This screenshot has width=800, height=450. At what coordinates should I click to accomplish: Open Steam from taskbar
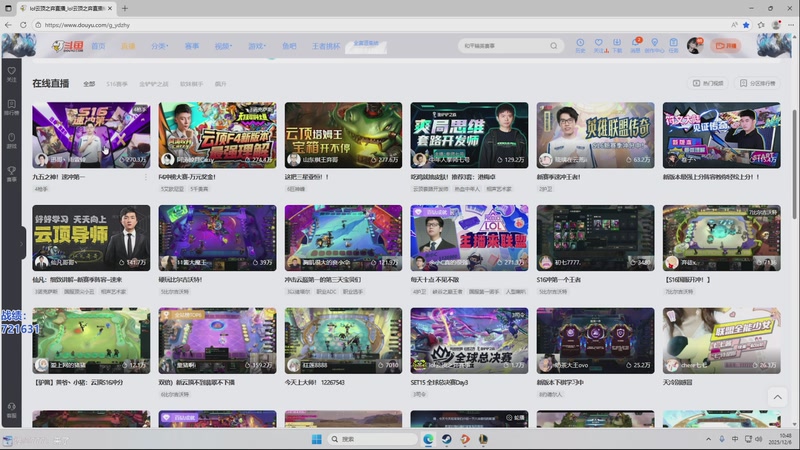pos(446,439)
